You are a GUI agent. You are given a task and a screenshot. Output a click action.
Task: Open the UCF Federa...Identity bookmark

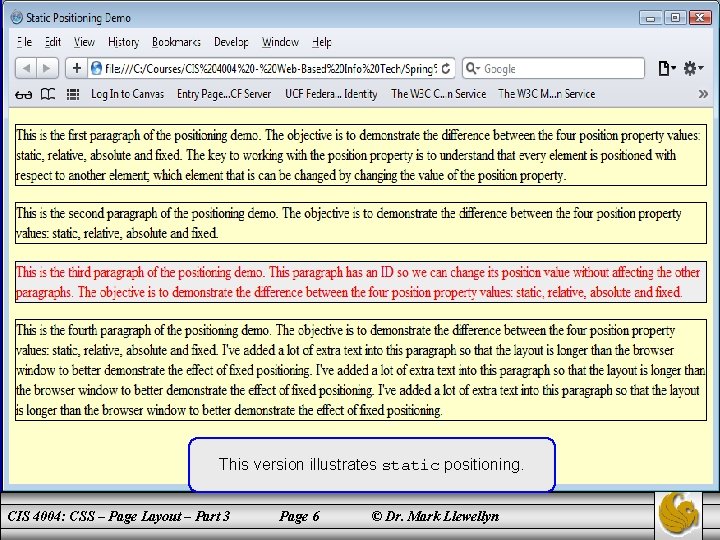pyautogui.click(x=331, y=94)
